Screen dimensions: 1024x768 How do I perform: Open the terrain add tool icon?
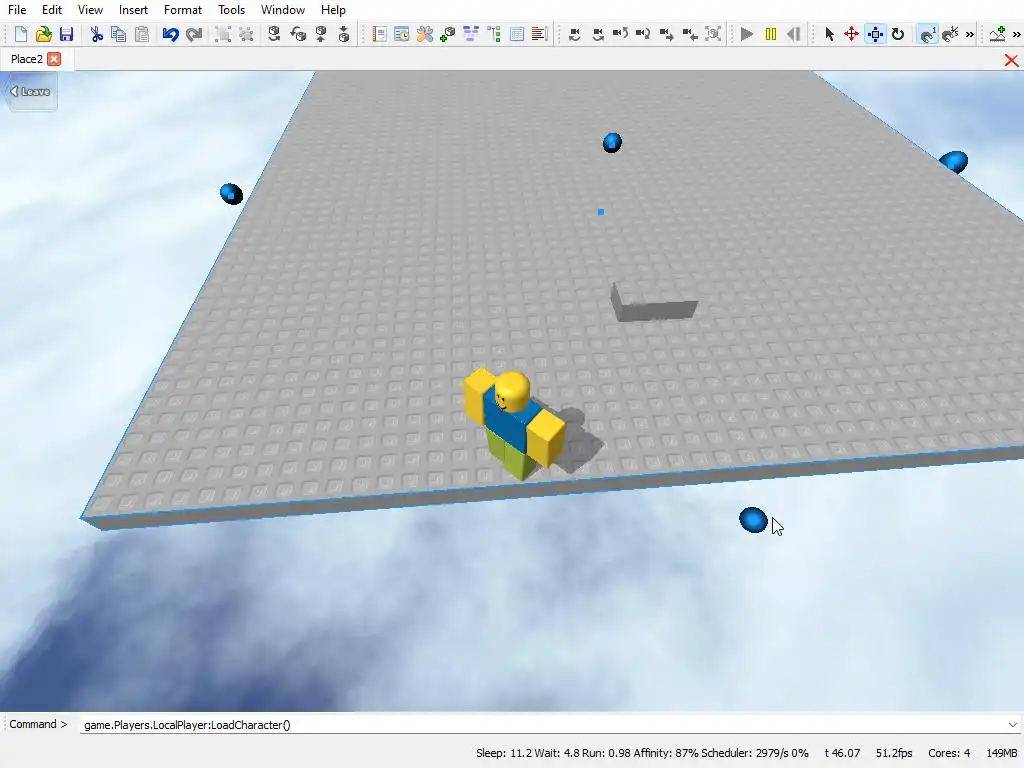point(997,34)
